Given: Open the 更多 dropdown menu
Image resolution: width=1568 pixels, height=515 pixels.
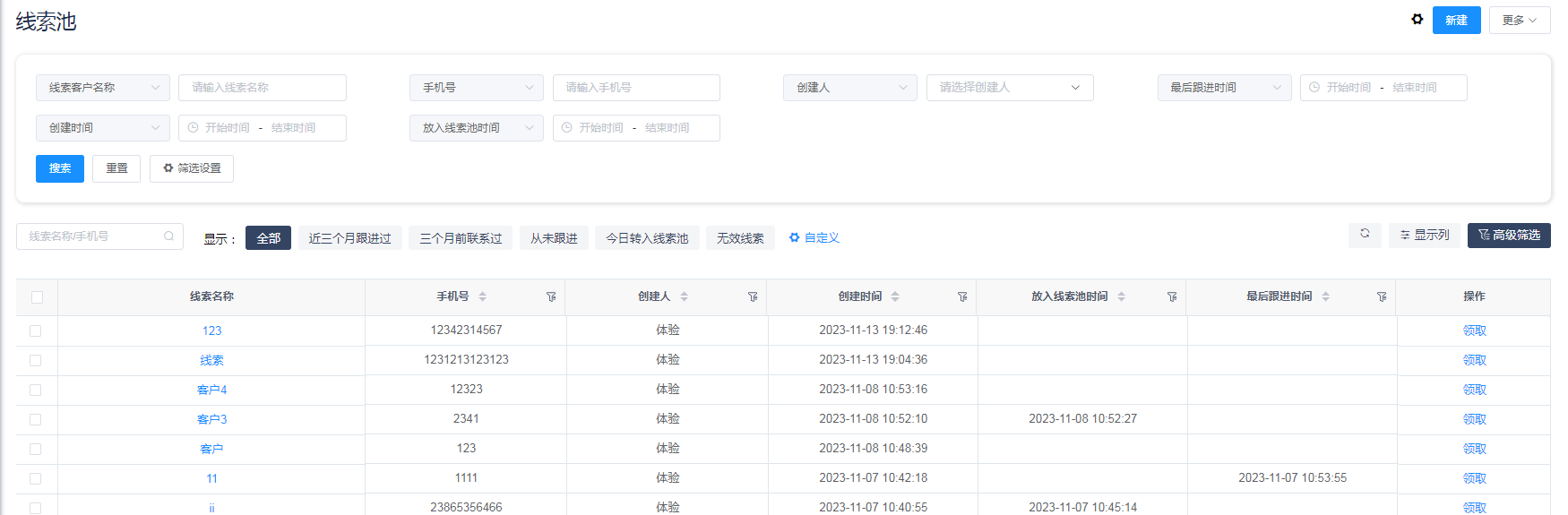Looking at the screenshot, I should tap(1519, 21).
